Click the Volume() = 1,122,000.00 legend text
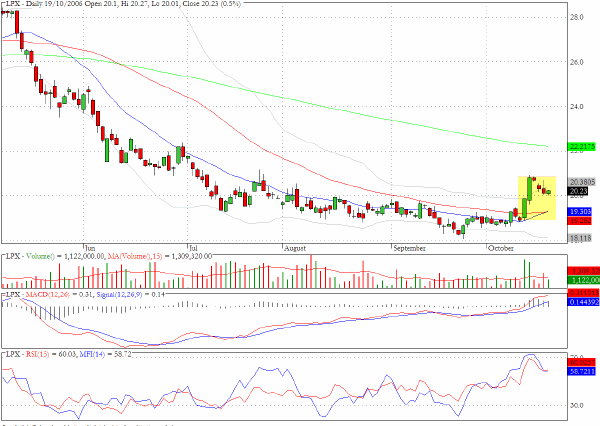 coord(65,256)
